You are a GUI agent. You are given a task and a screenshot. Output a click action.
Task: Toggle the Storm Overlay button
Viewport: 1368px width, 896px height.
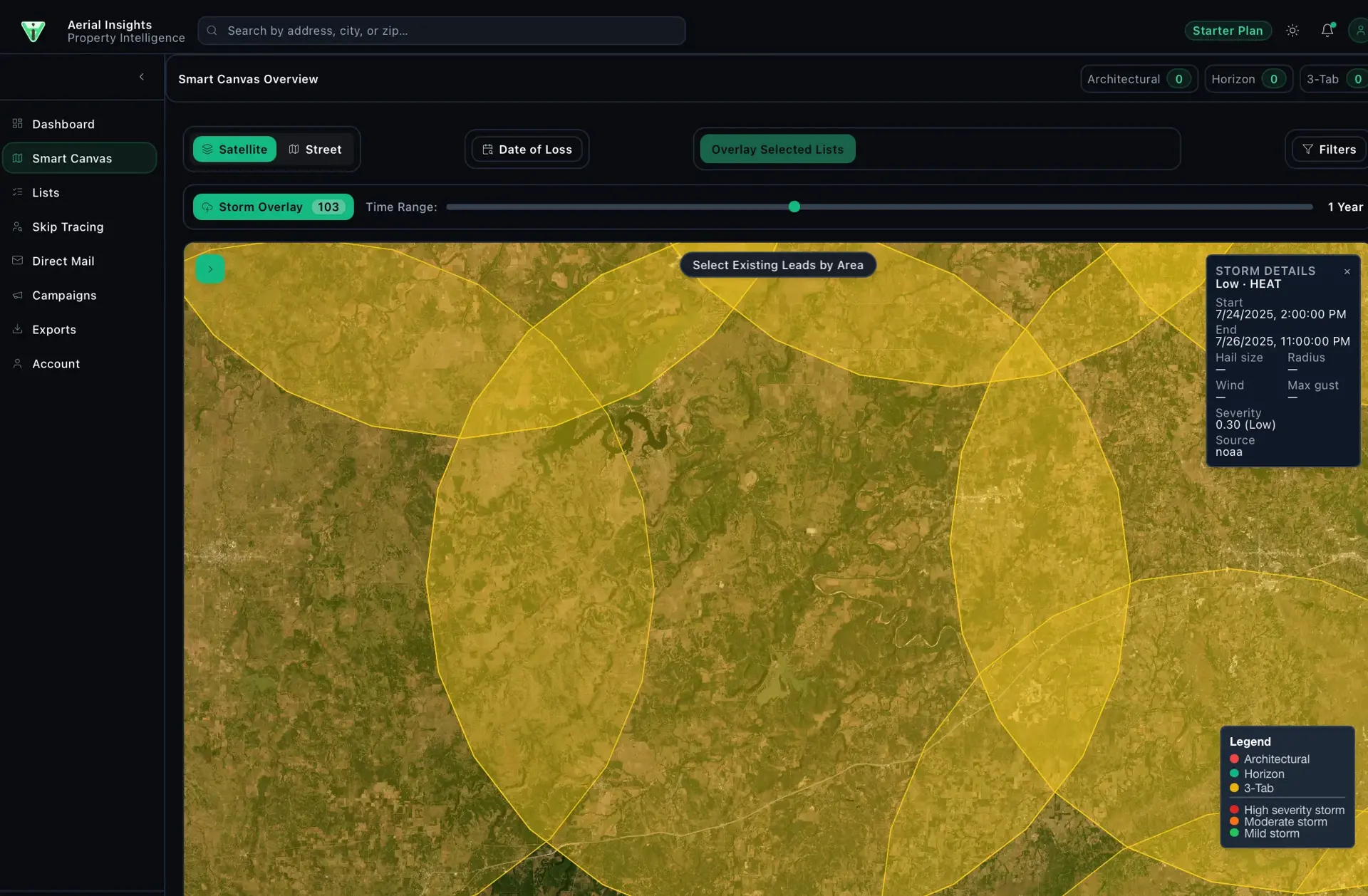point(273,207)
